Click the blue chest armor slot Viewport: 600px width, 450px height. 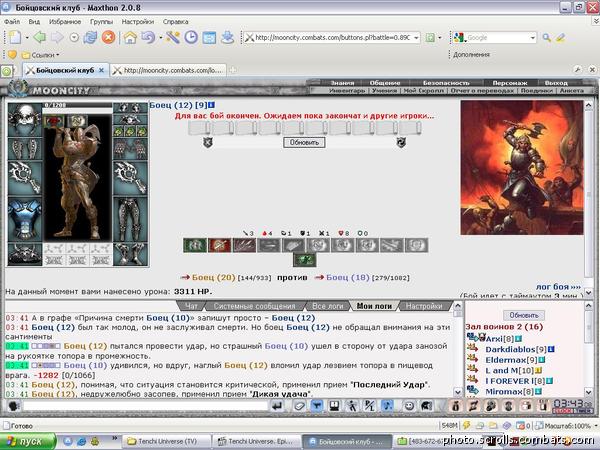[24, 219]
